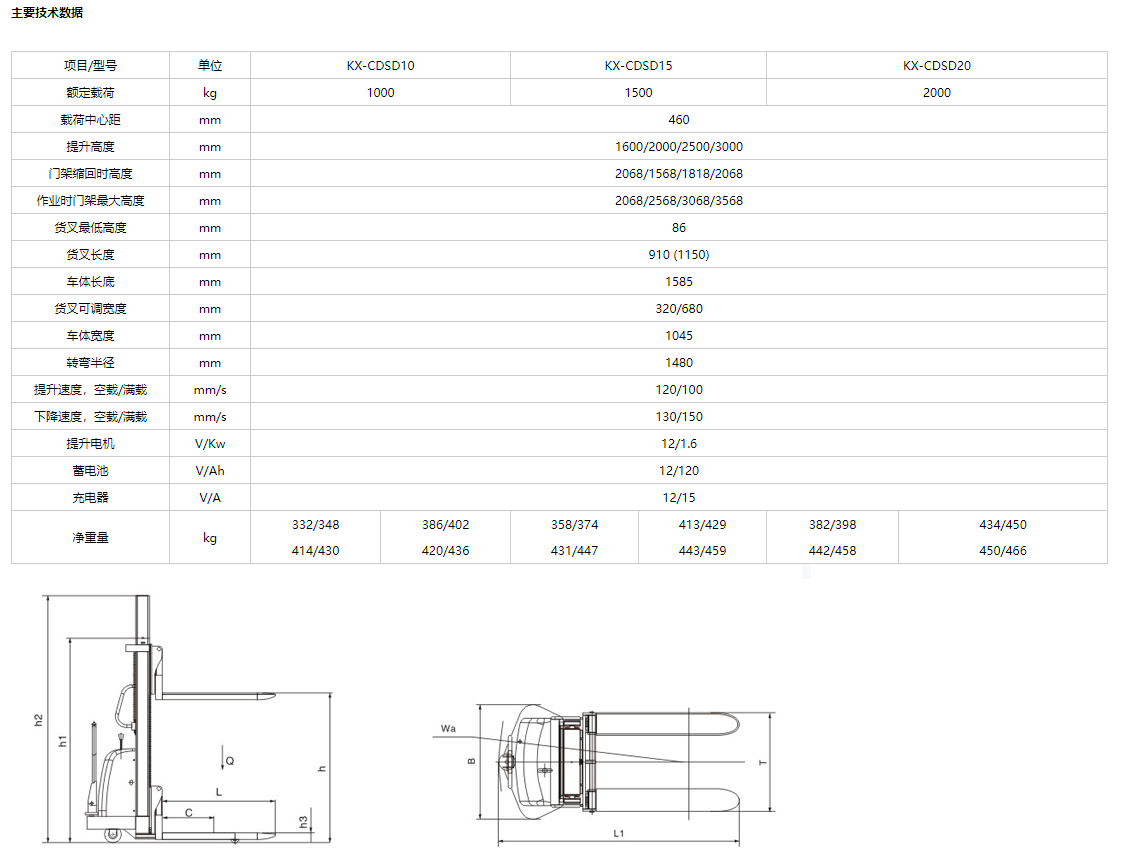Click net weight value 413/429
Screen dimensions: 1129x853
point(702,525)
